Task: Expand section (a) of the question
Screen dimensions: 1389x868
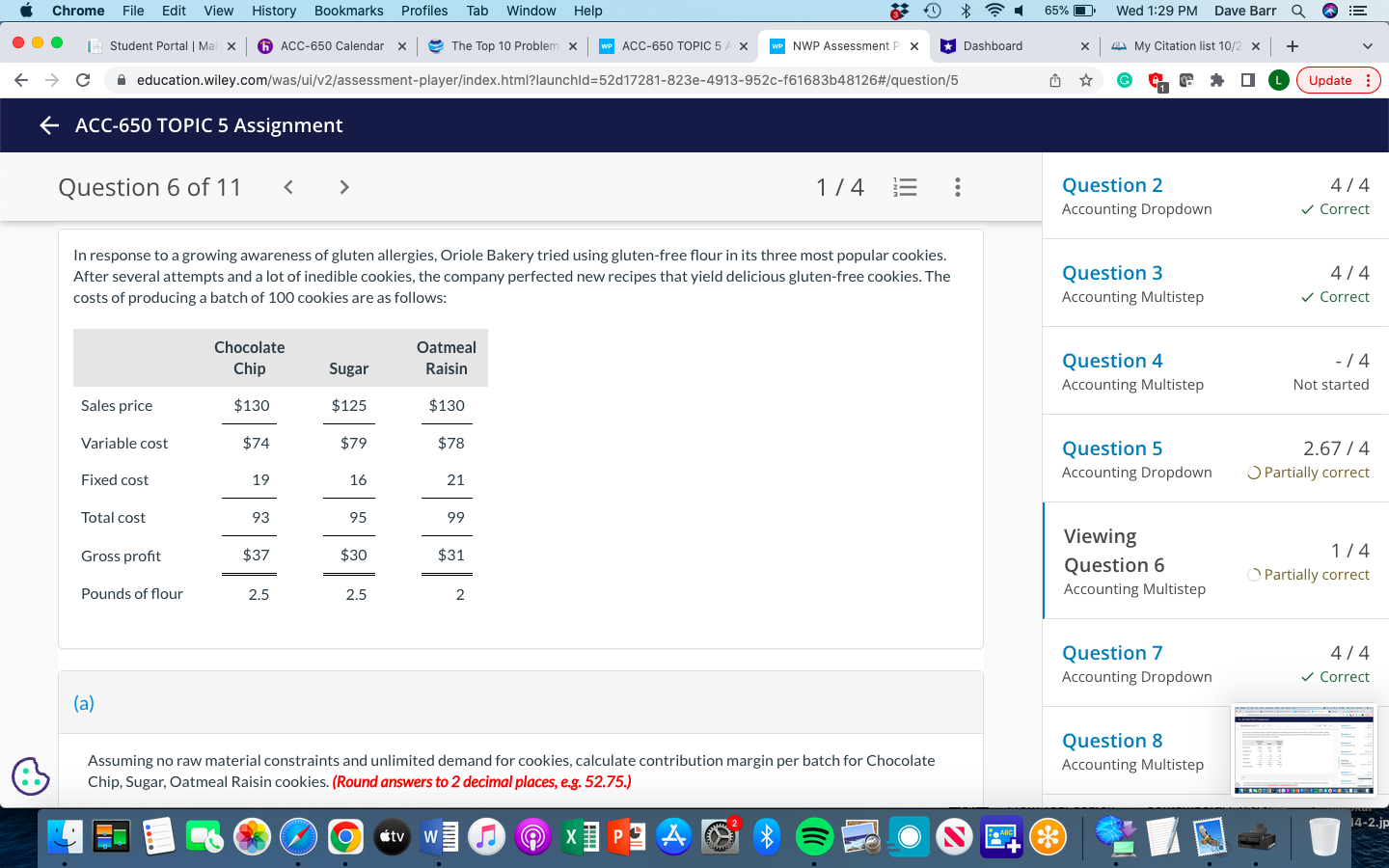Action: point(84,703)
